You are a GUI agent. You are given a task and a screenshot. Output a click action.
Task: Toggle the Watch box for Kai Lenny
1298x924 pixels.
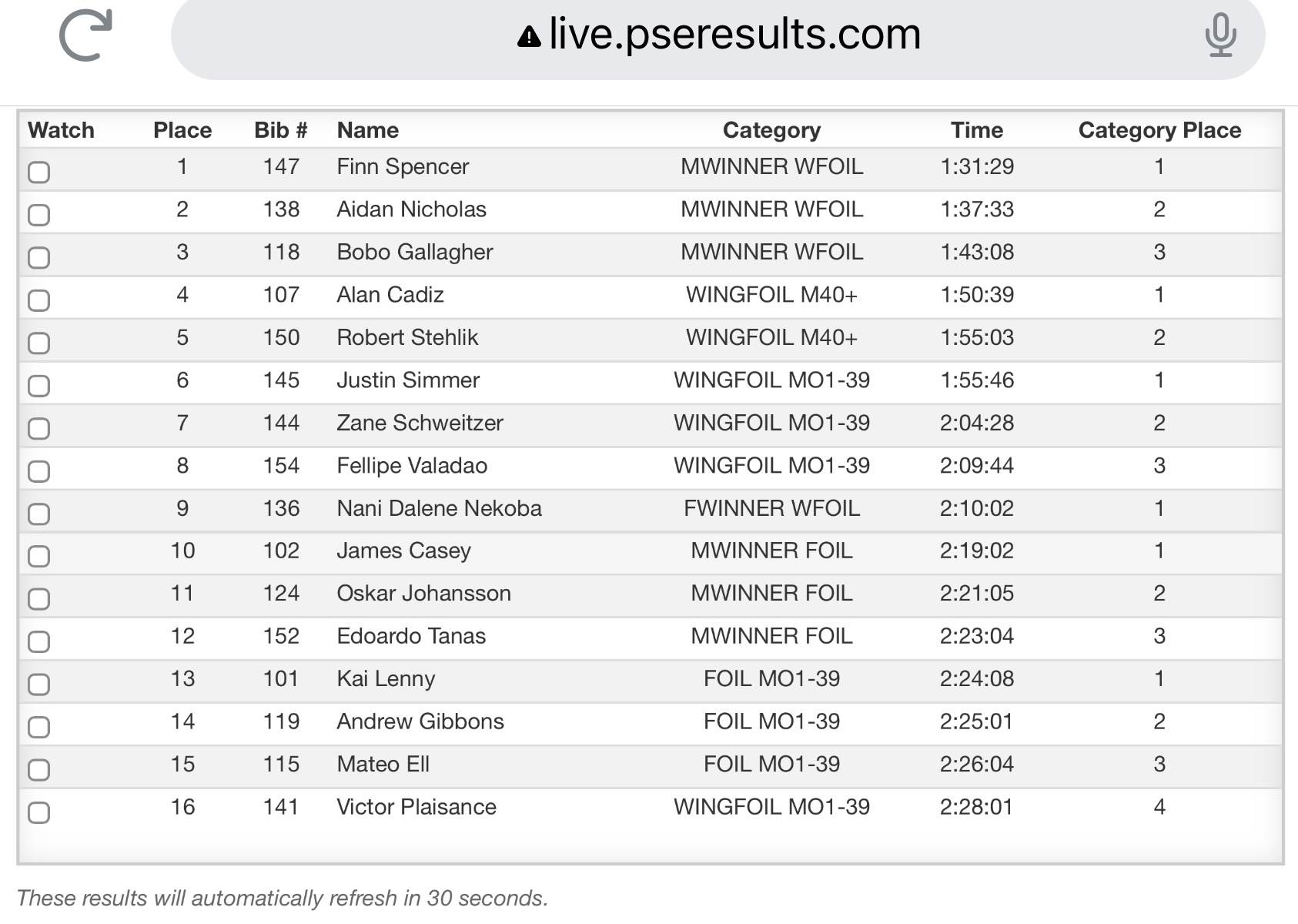[x=39, y=685]
